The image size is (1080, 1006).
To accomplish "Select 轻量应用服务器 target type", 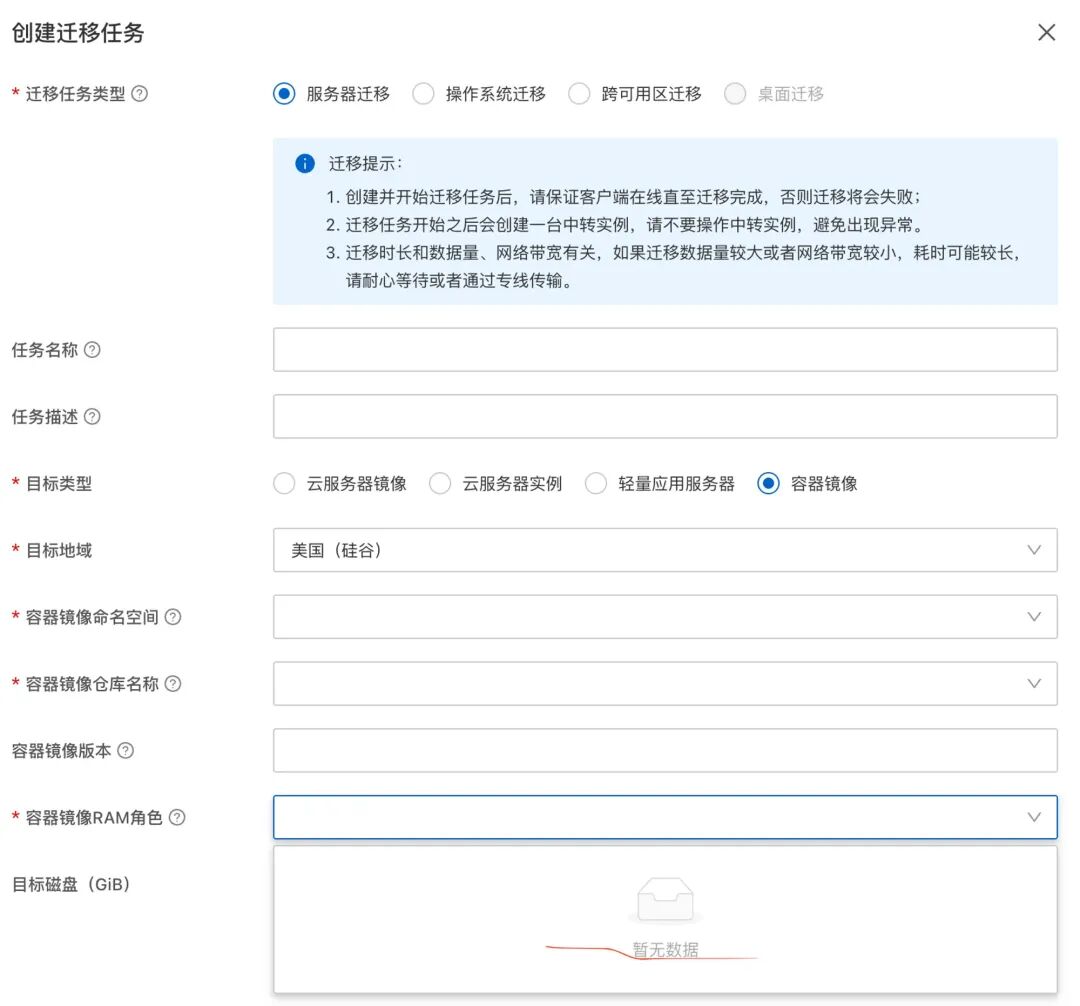I will pos(595,483).
